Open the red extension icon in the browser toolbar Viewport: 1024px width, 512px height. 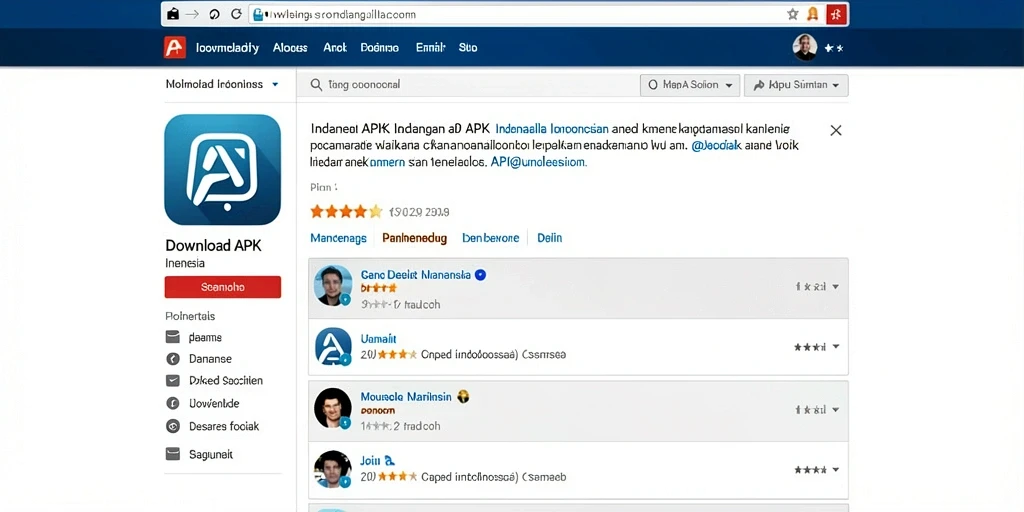836,14
